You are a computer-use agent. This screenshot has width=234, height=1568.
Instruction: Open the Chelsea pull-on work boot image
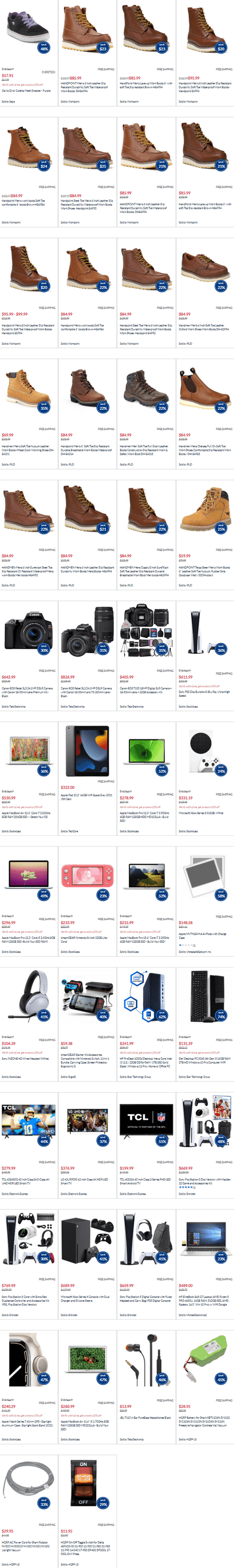click(x=204, y=389)
